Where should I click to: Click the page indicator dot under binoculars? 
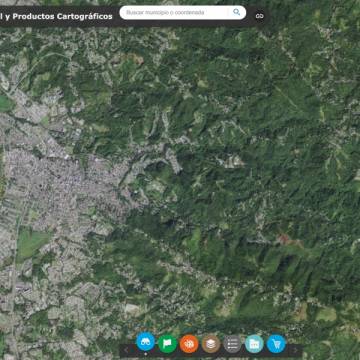coord(146,354)
